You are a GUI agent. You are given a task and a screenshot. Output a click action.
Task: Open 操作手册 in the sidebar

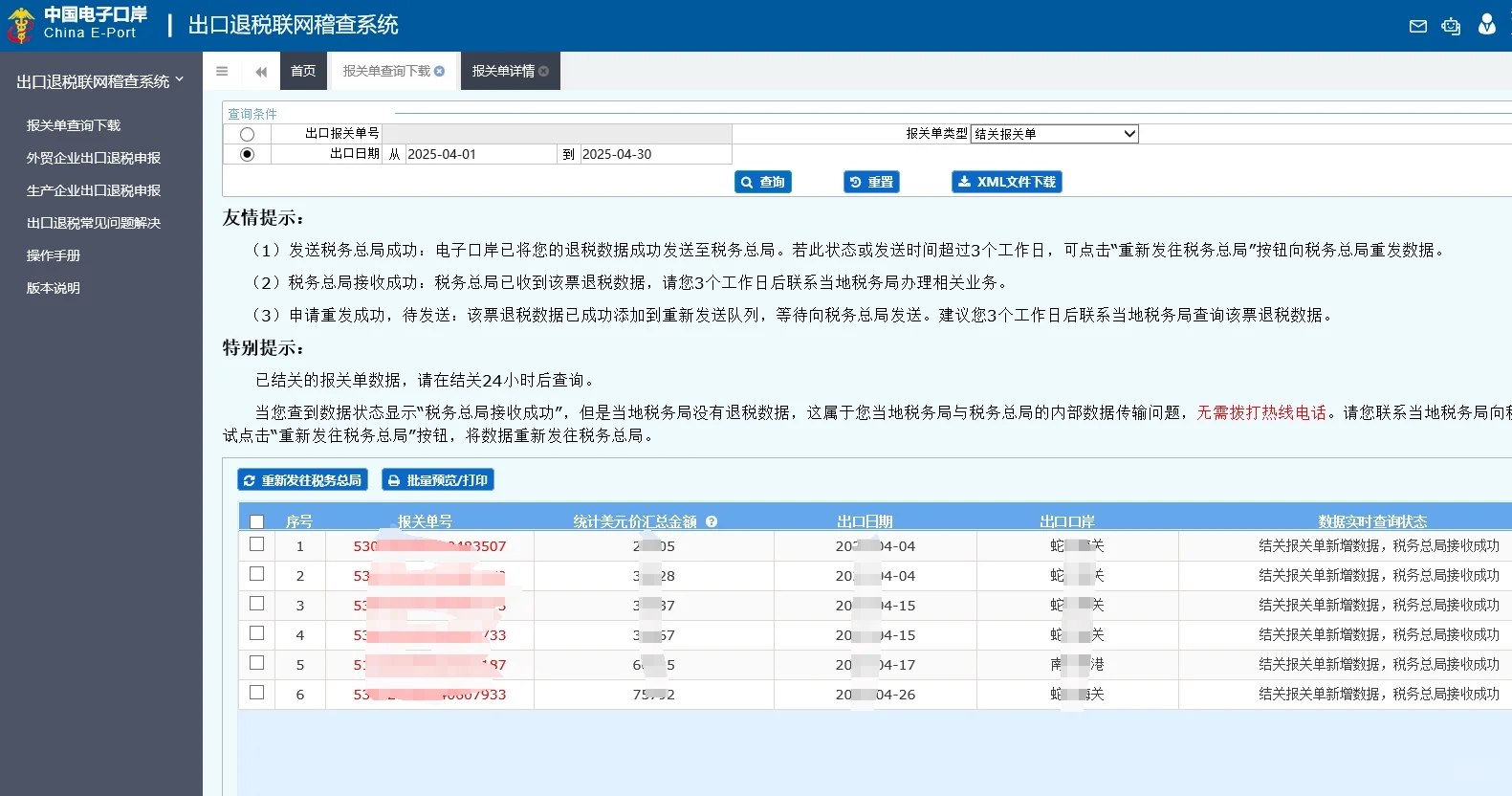(x=54, y=255)
